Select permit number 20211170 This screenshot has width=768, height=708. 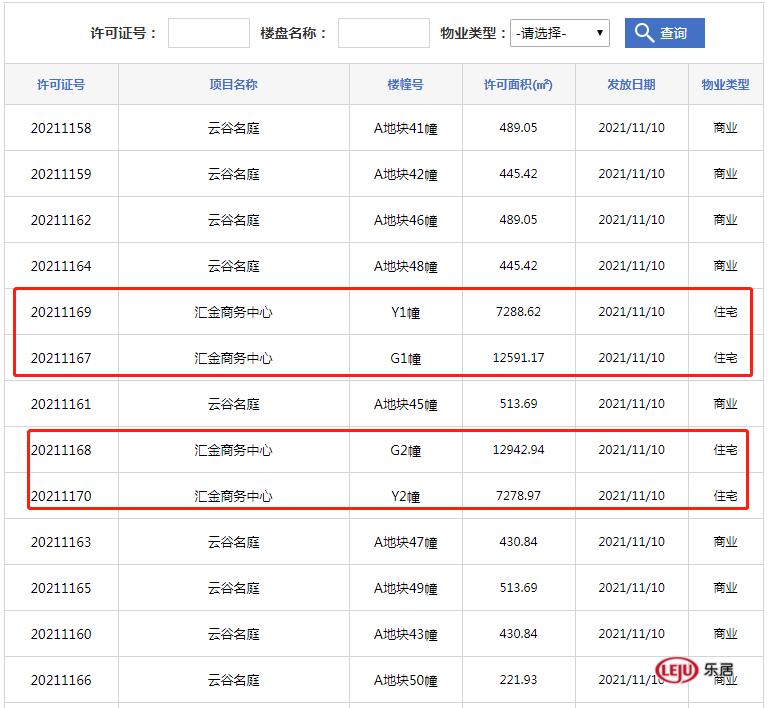[x=61, y=496]
